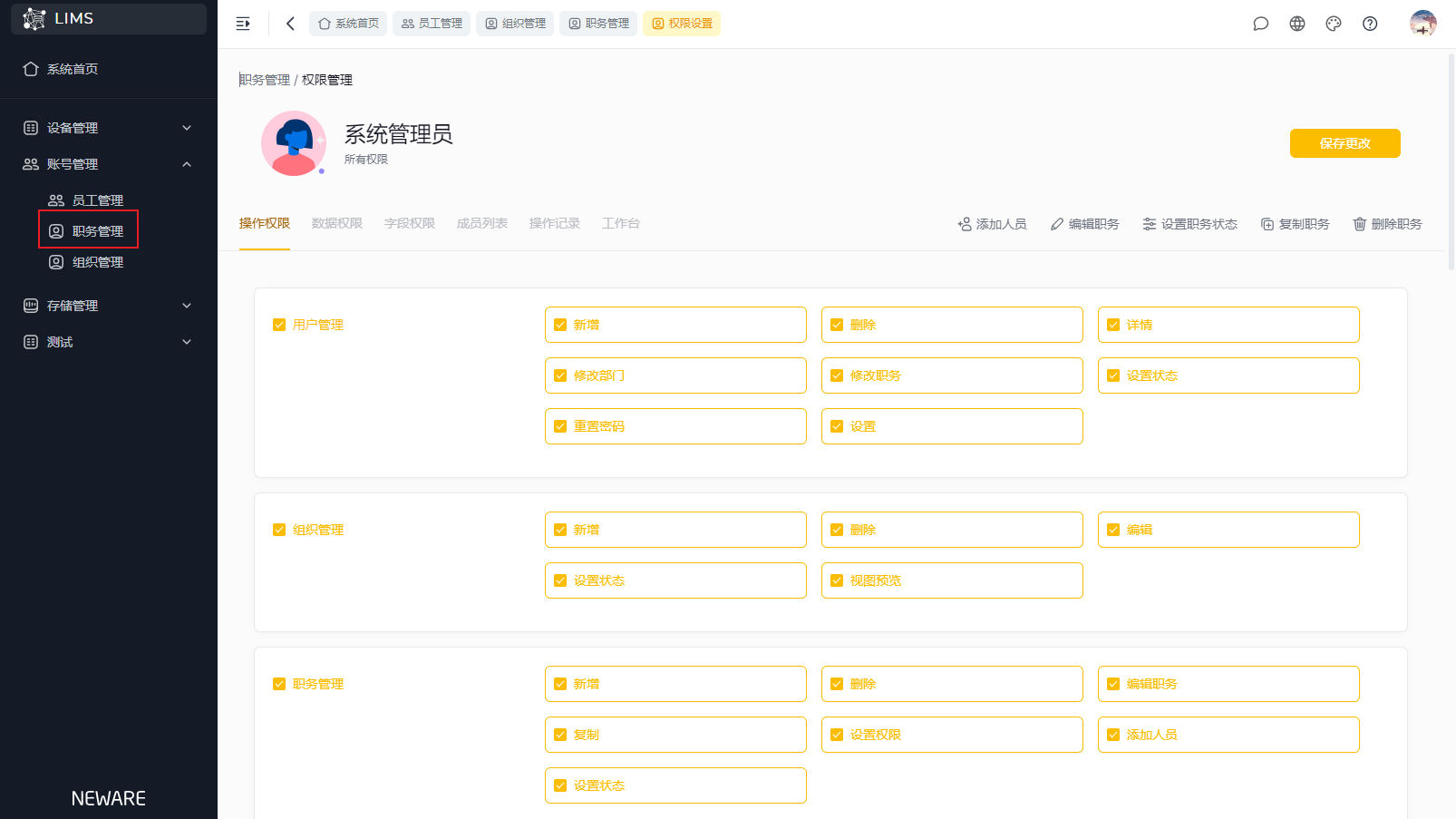Switch to the 操作记录 tab
The height and width of the screenshot is (819, 1456).
555,223
